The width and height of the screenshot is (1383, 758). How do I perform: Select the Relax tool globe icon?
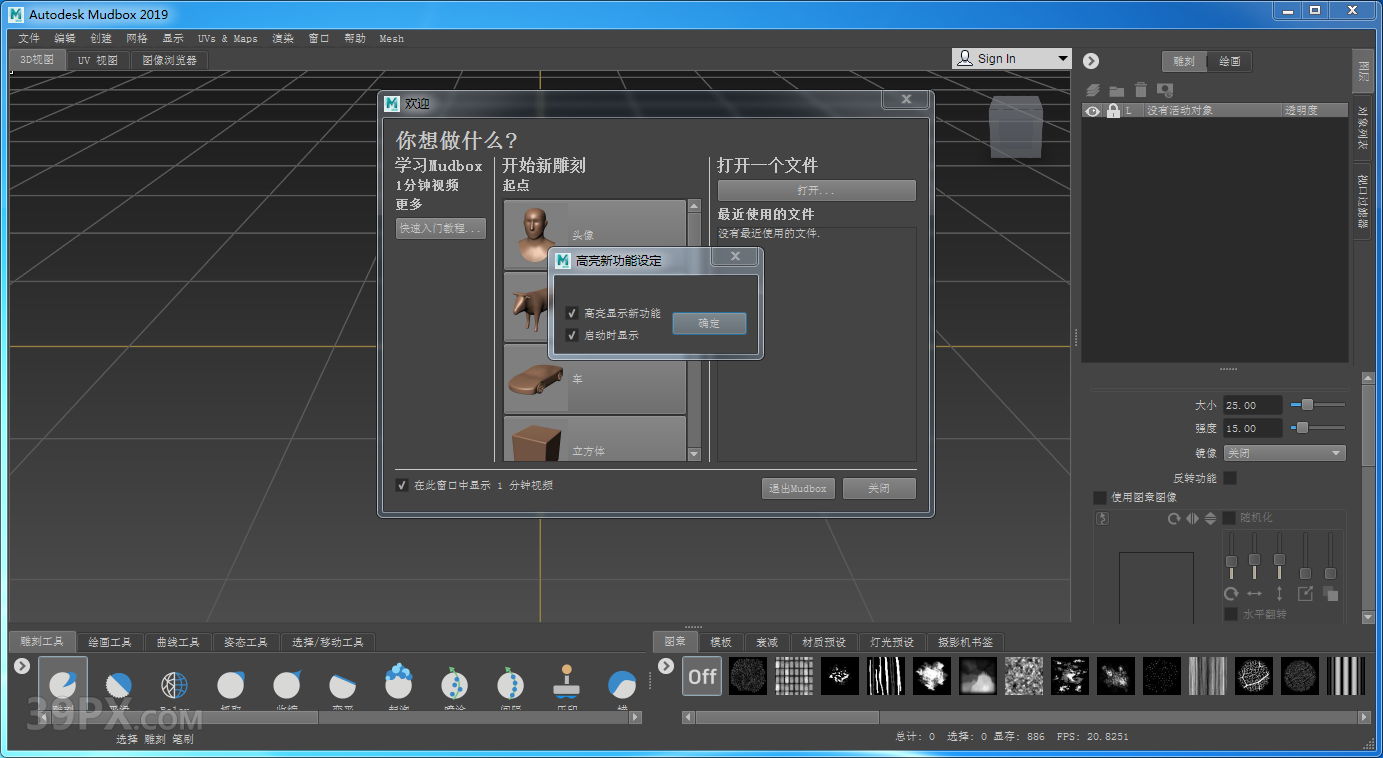click(x=175, y=685)
